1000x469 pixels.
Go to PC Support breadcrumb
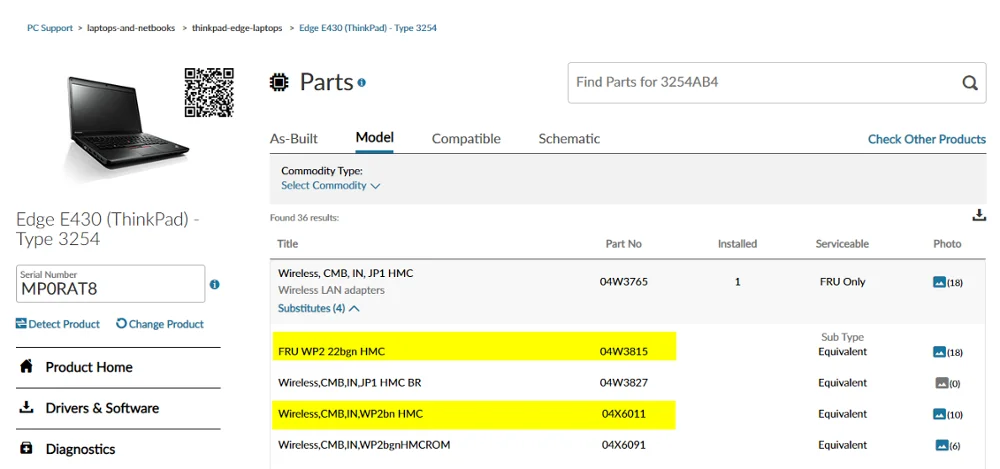point(50,28)
